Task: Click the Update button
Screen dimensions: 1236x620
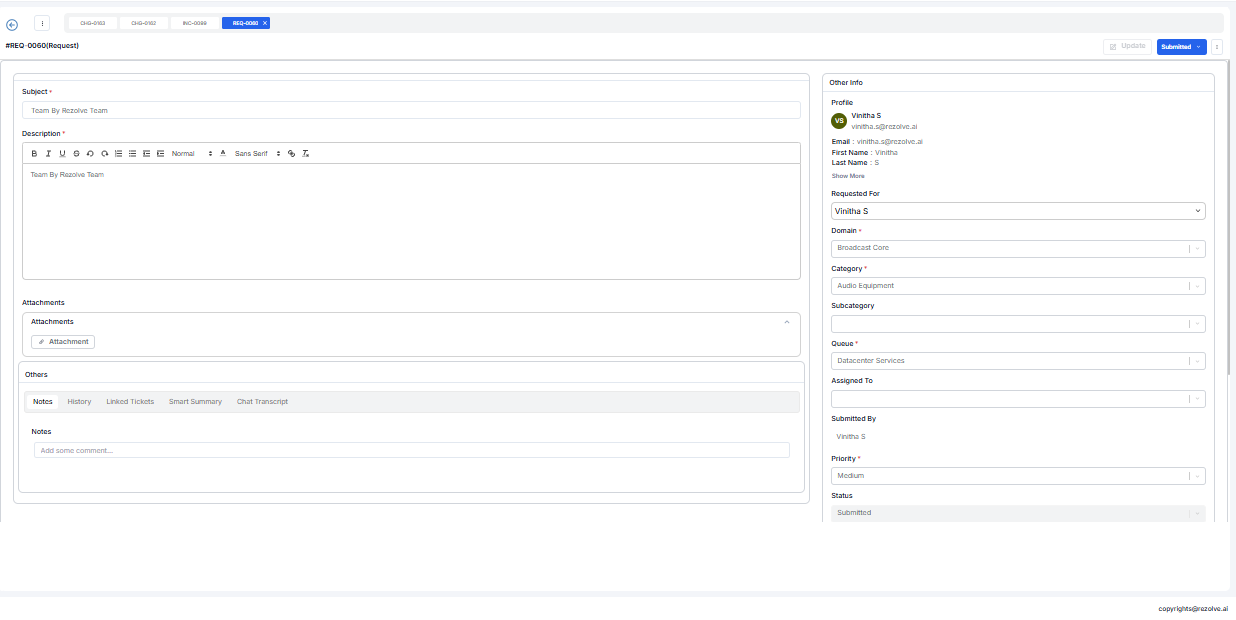Action: pos(1127,46)
